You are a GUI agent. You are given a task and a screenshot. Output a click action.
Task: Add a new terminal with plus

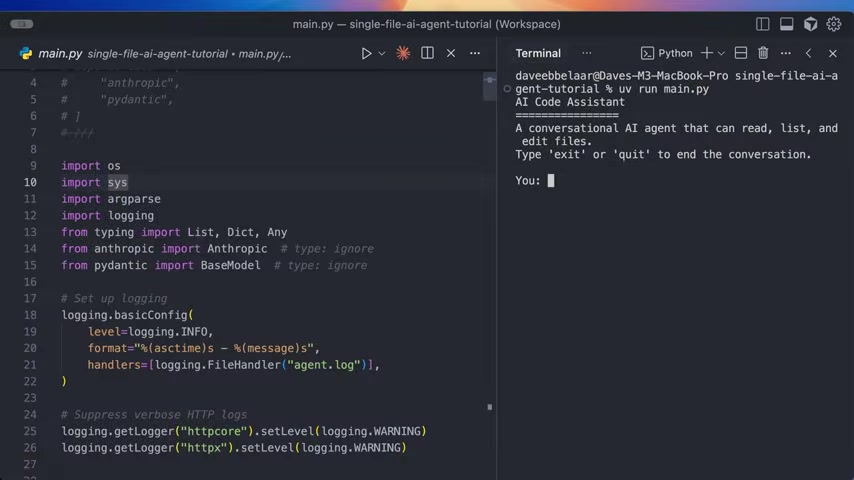coord(706,53)
